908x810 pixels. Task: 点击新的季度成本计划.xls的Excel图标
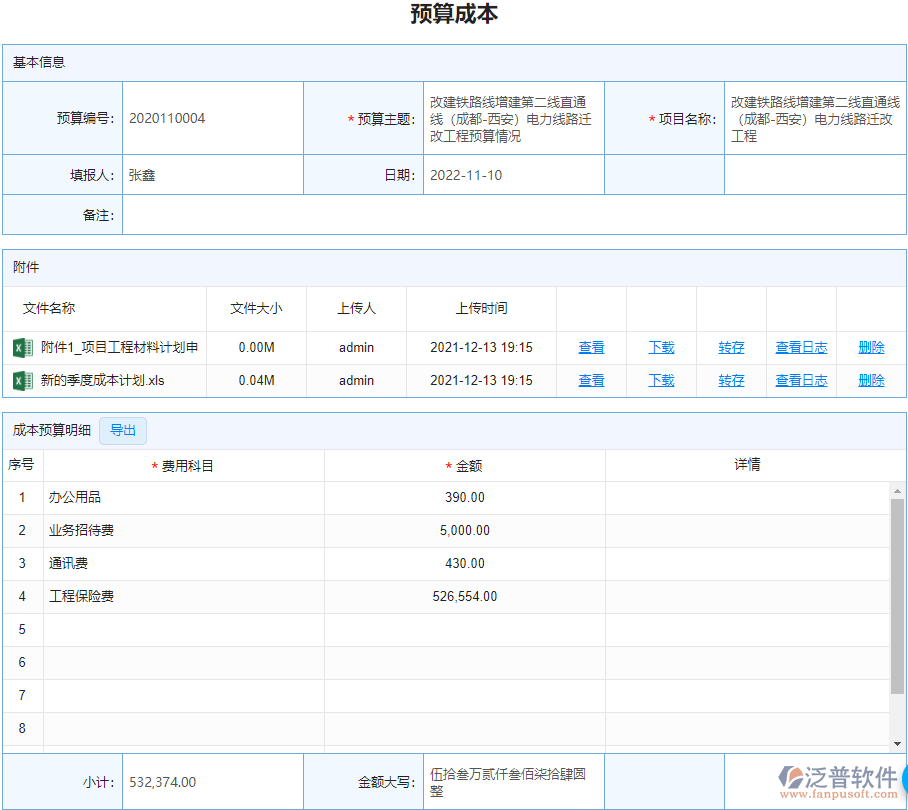(21, 381)
